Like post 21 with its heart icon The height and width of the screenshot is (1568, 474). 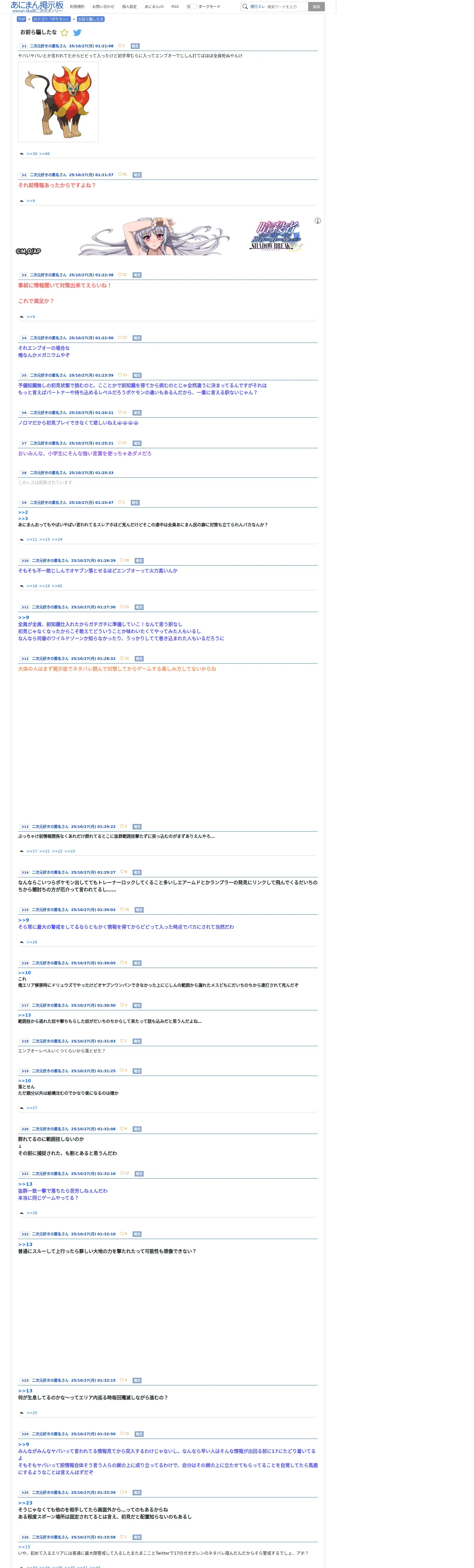pyautogui.click(x=122, y=1173)
